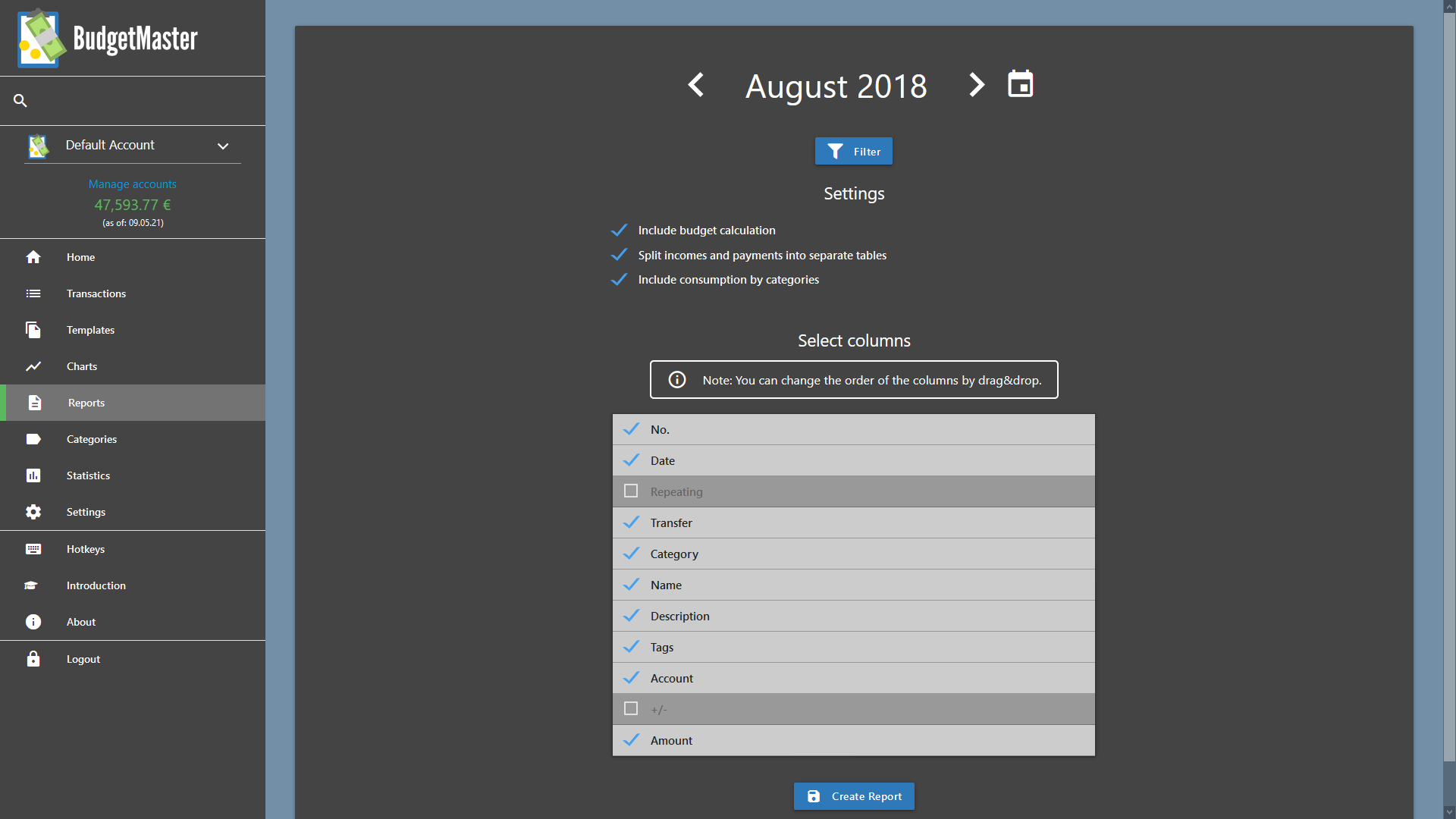Click the Hotkeys keyboard icon
The width and height of the screenshot is (1456, 819).
33,549
